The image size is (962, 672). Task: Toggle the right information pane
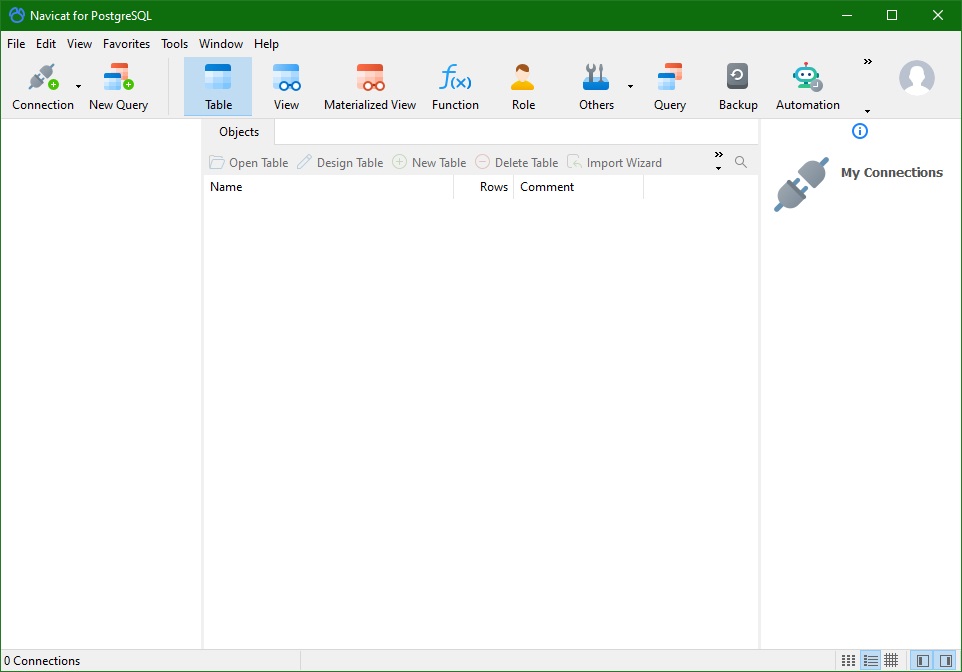point(946,660)
